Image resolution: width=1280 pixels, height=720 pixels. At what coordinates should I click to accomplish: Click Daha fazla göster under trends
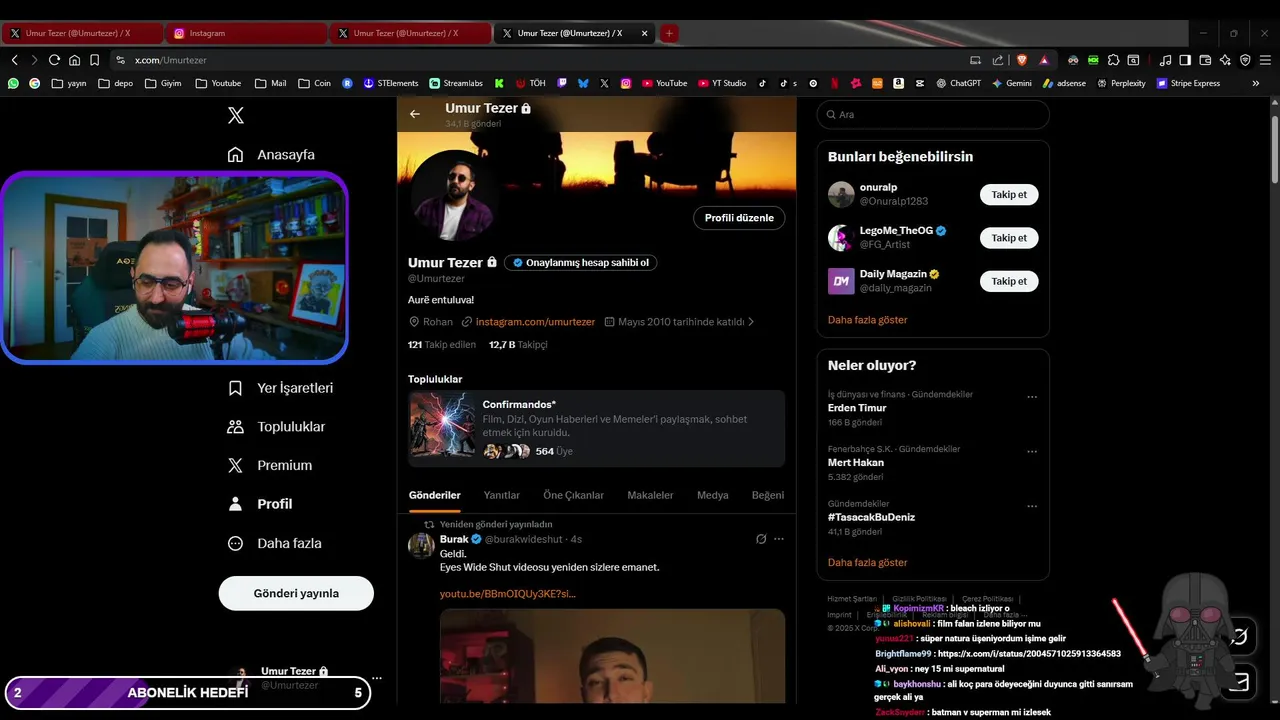pyautogui.click(x=868, y=563)
